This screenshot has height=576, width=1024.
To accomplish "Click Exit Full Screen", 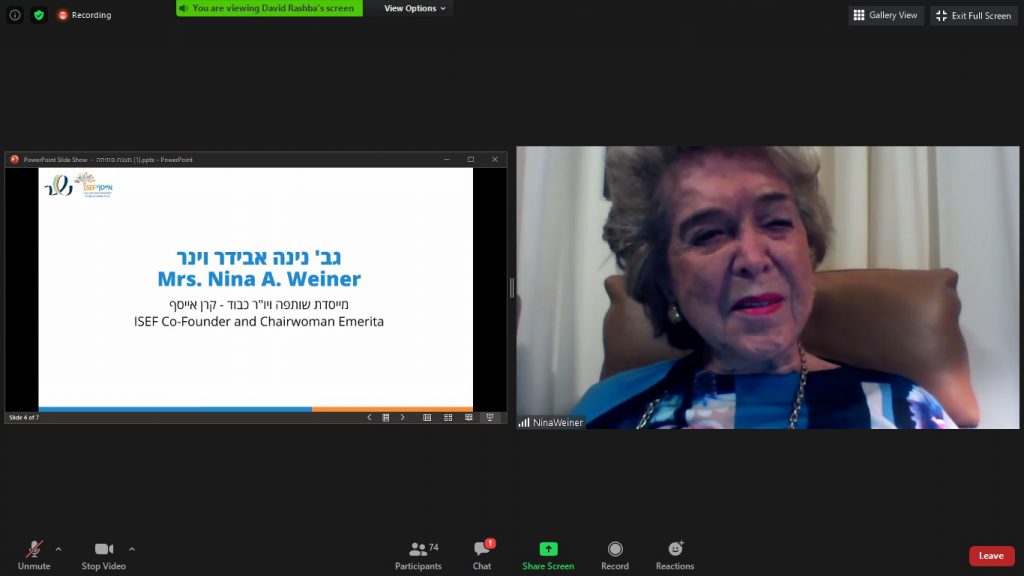I will 974,15.
